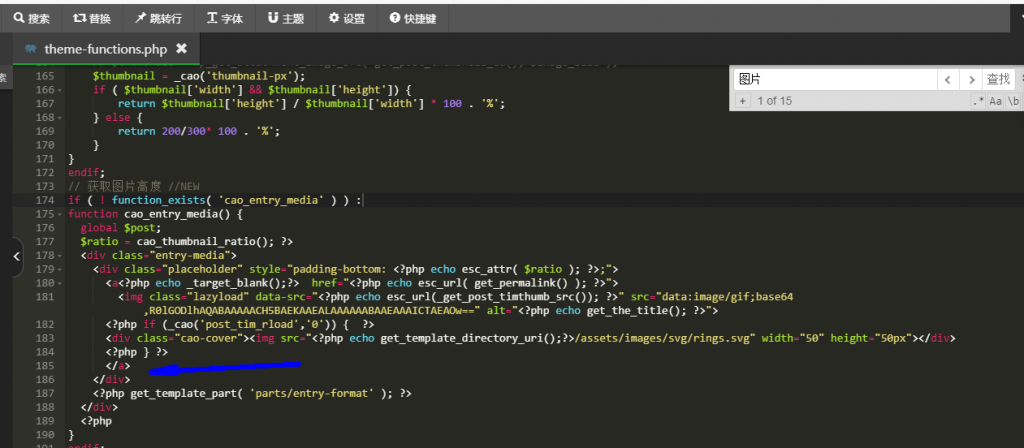Viewport: 1024px width, 448px height.
Task: Open the 字体 font settings
Action: (x=225, y=18)
